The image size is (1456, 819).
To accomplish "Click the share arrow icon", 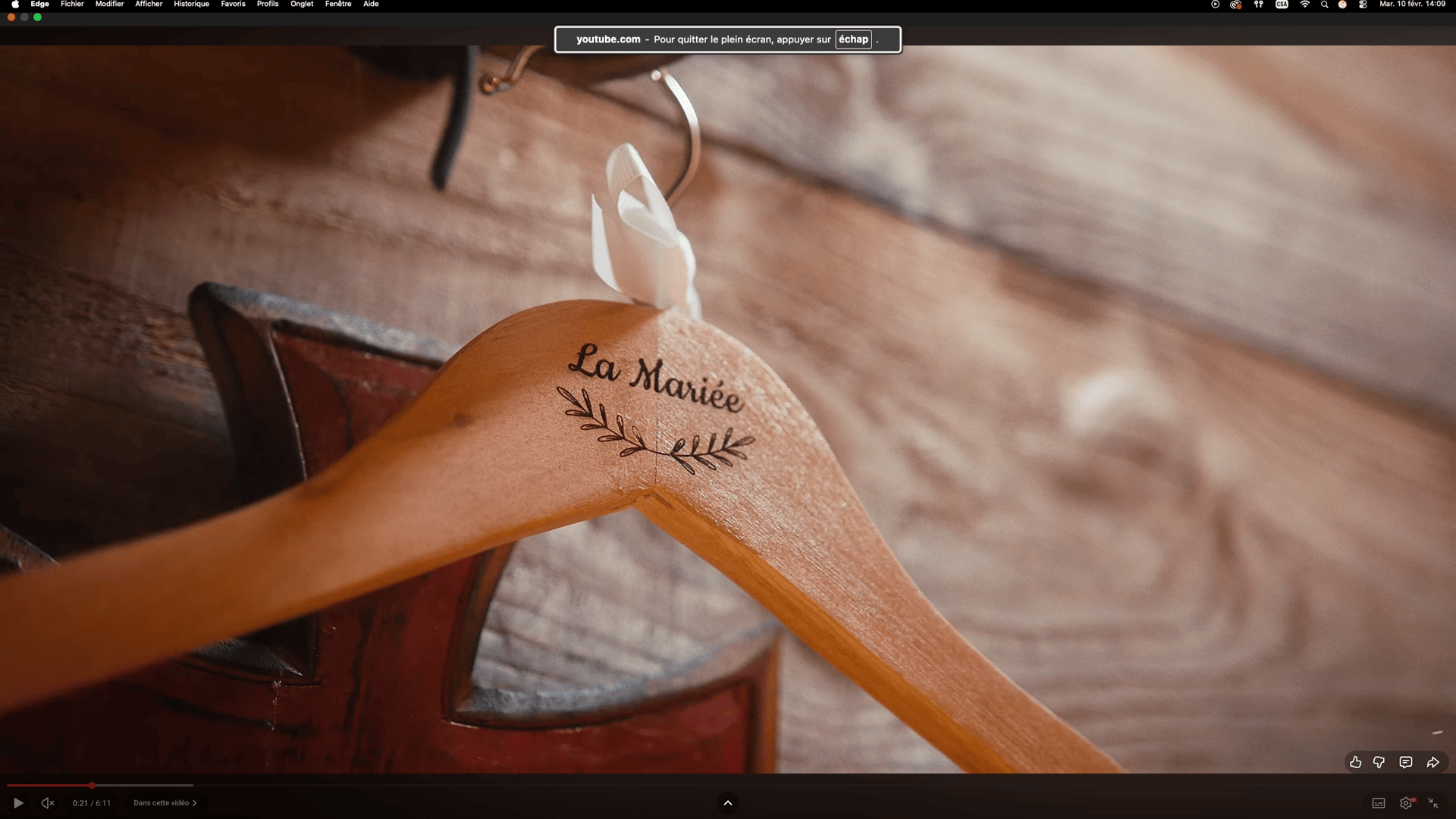I will coord(1432,762).
